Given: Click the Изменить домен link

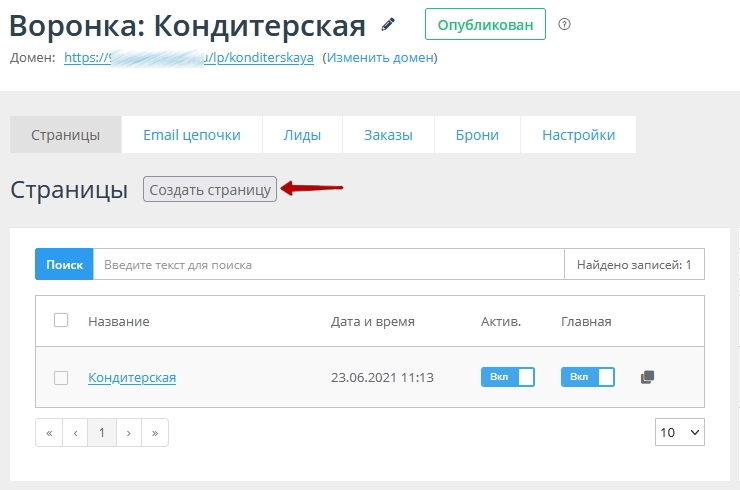Looking at the screenshot, I should [x=380, y=58].
